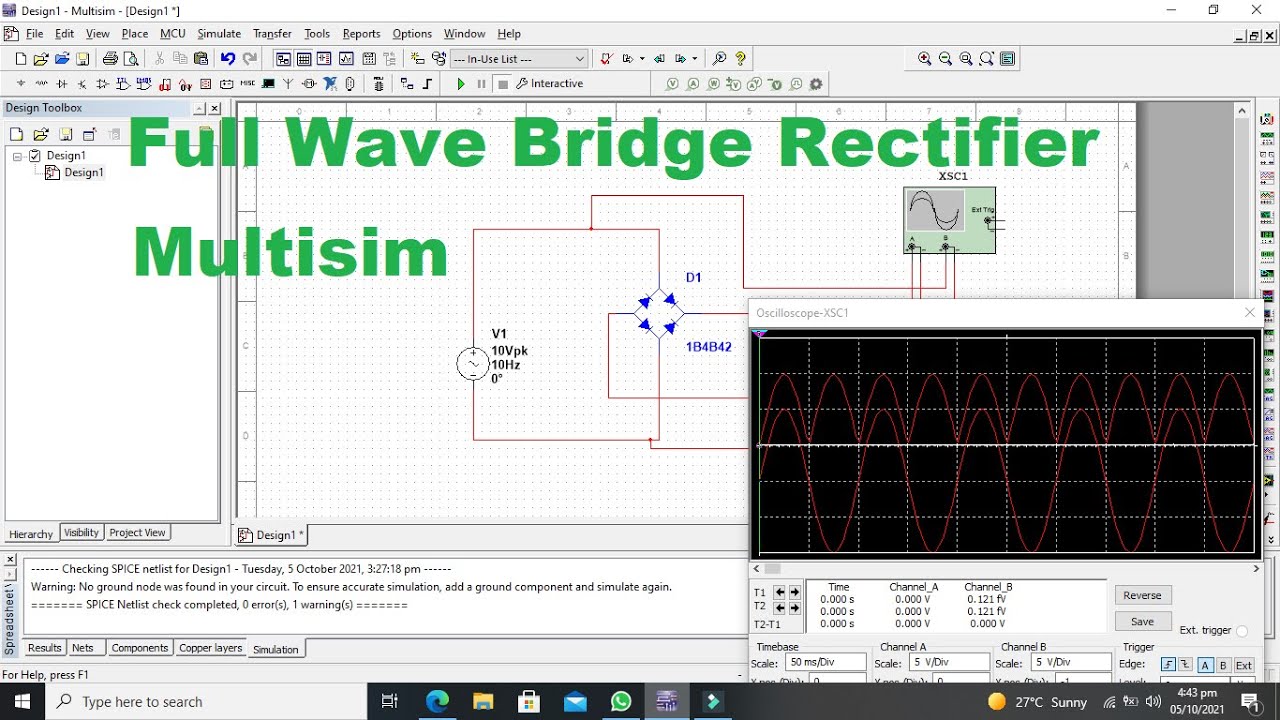Toggle the Spreadsheet view icon
Viewport: 1280px width, 720px height.
[304, 59]
